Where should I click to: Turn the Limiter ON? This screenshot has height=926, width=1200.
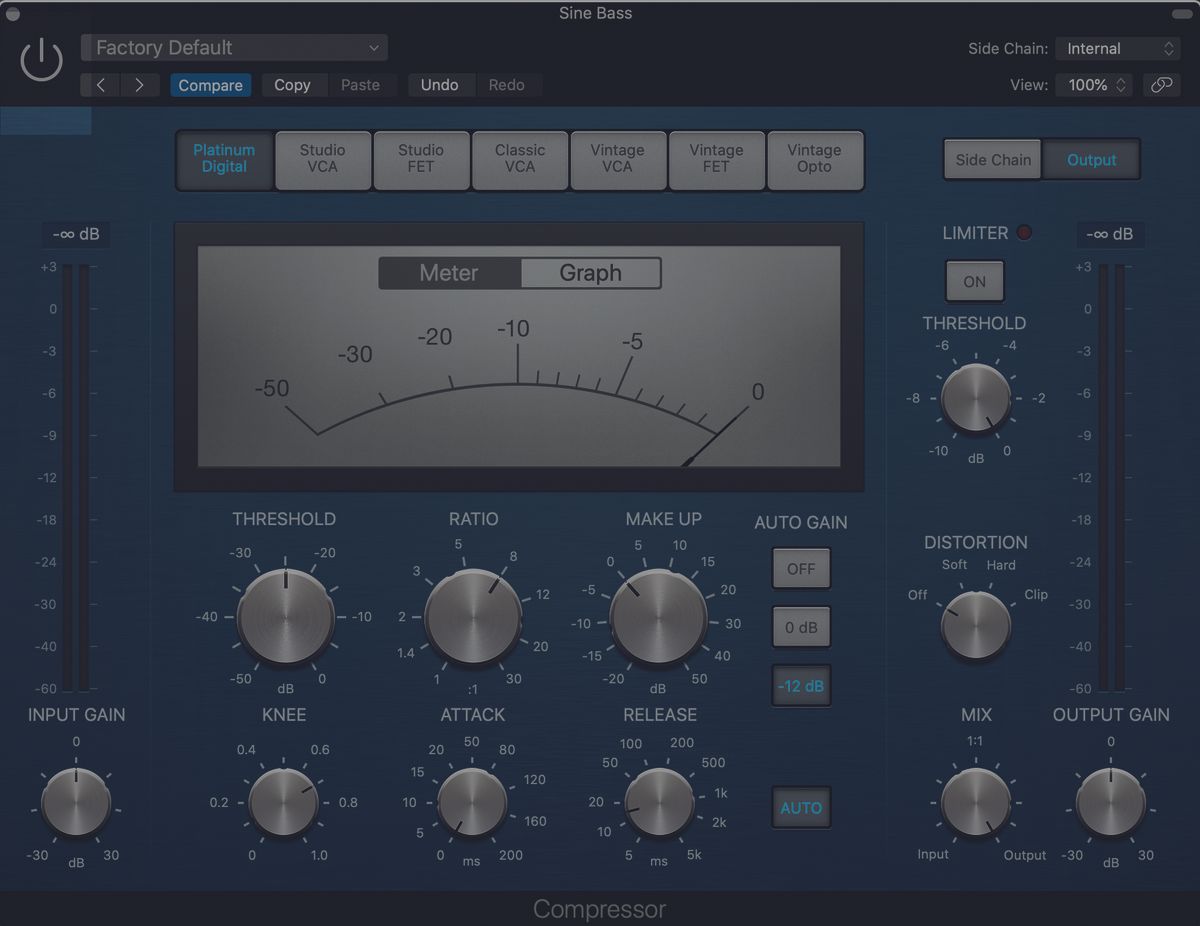(974, 281)
